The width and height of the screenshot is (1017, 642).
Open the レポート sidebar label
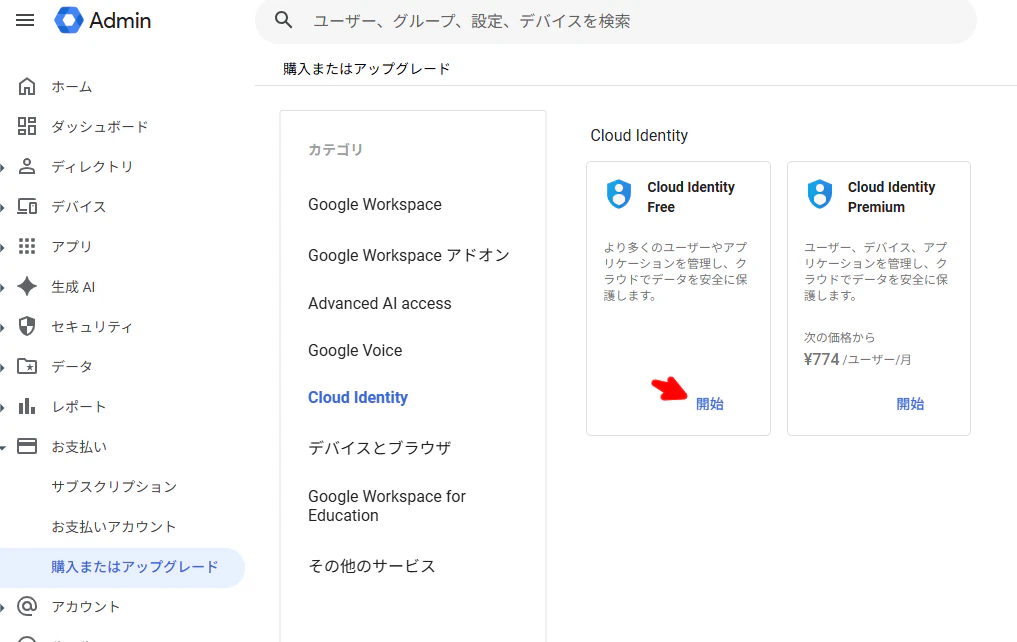pos(78,407)
